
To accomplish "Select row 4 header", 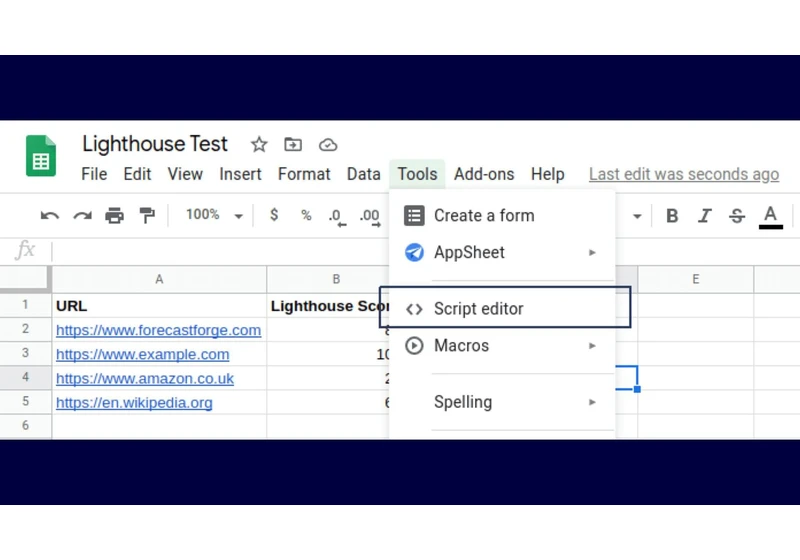I will 25,377.
